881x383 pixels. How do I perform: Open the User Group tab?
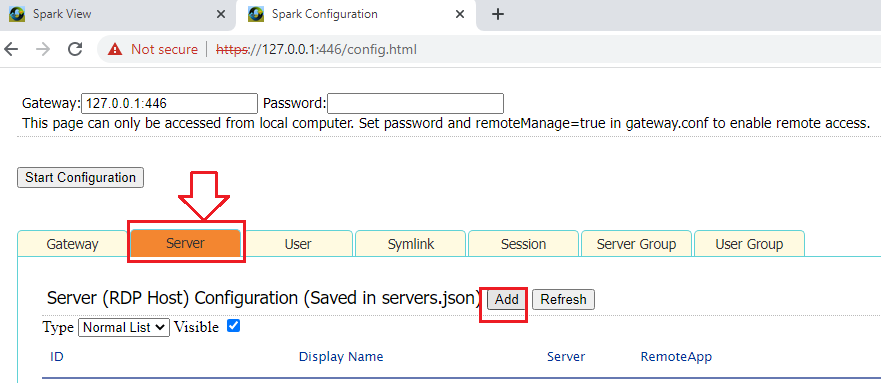coord(750,244)
